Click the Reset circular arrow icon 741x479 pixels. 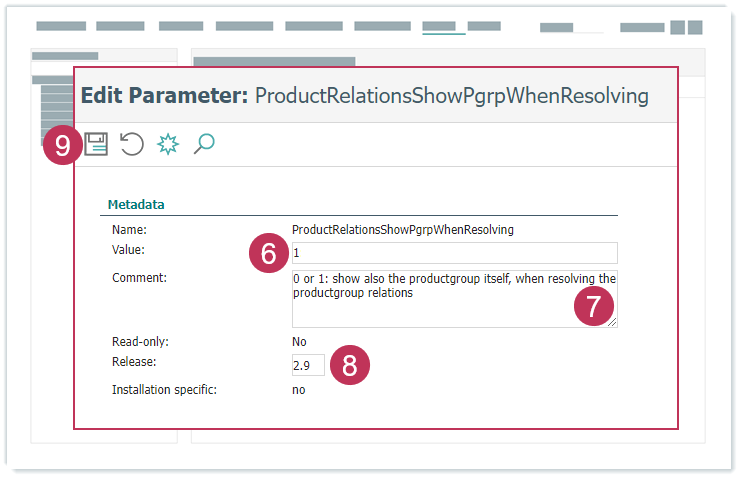point(132,145)
